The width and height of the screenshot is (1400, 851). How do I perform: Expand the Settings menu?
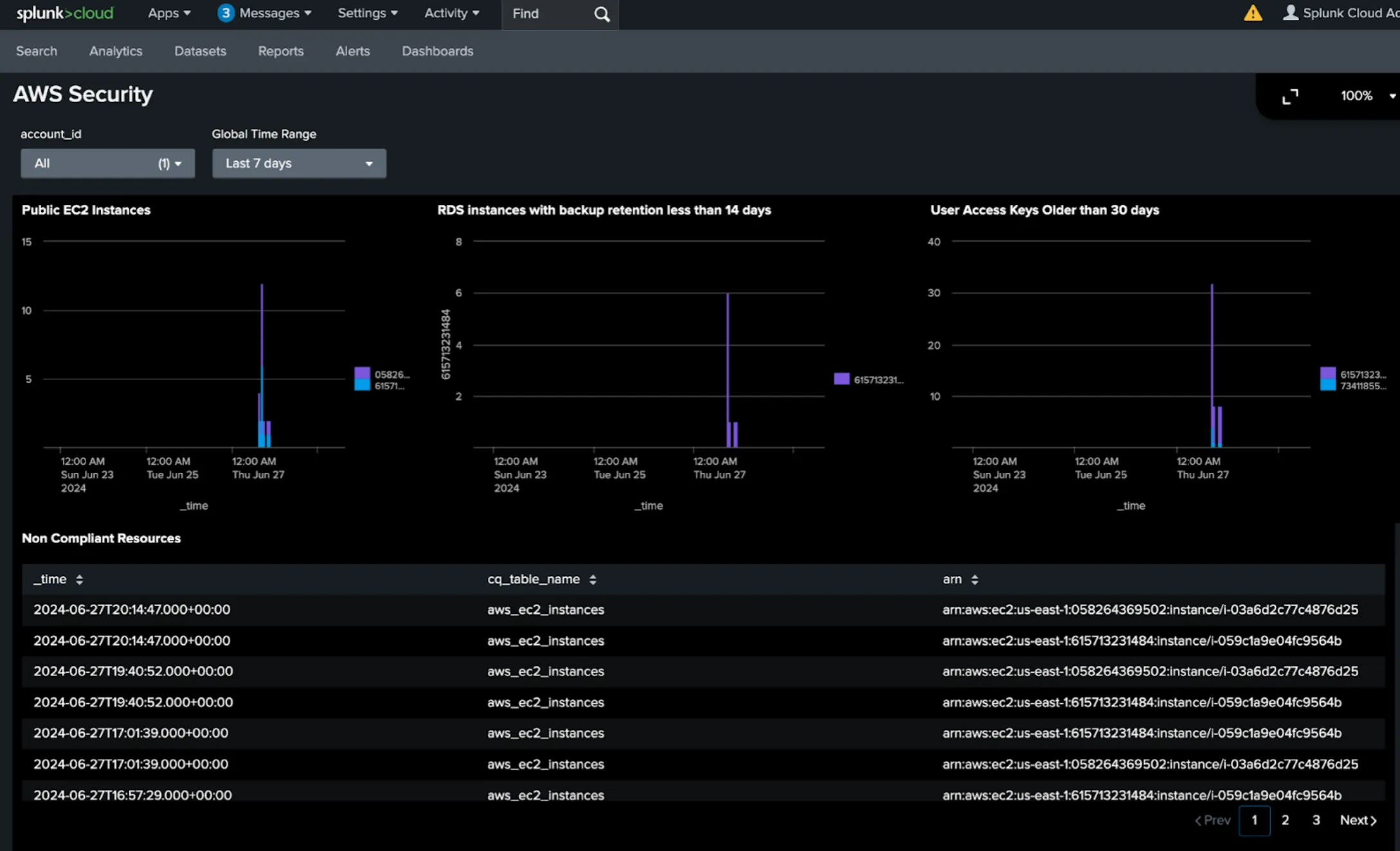(x=368, y=13)
